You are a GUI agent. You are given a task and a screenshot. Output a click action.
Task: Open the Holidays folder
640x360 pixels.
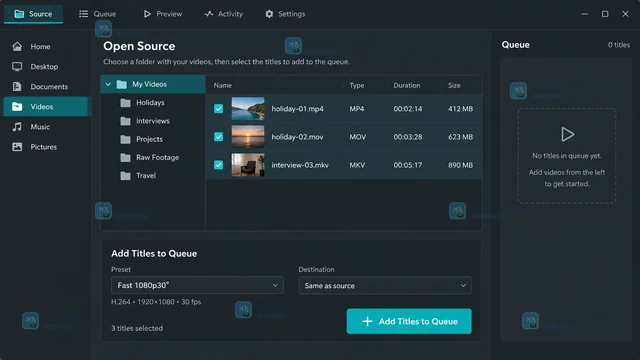click(150, 102)
